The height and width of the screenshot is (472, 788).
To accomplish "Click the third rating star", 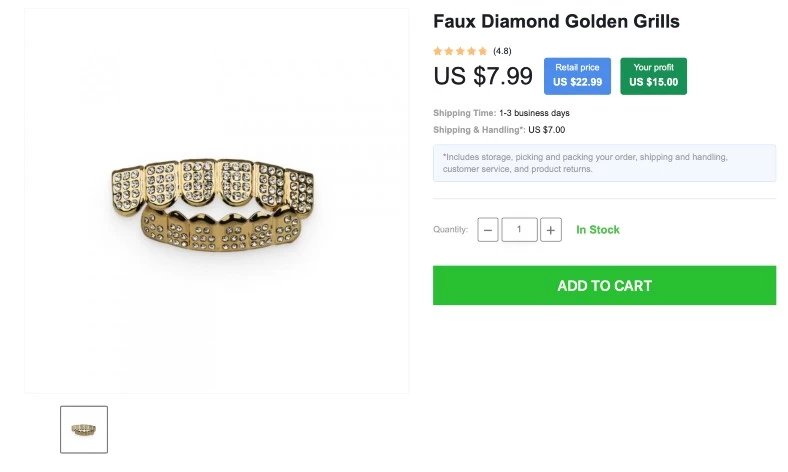I will coord(460,51).
